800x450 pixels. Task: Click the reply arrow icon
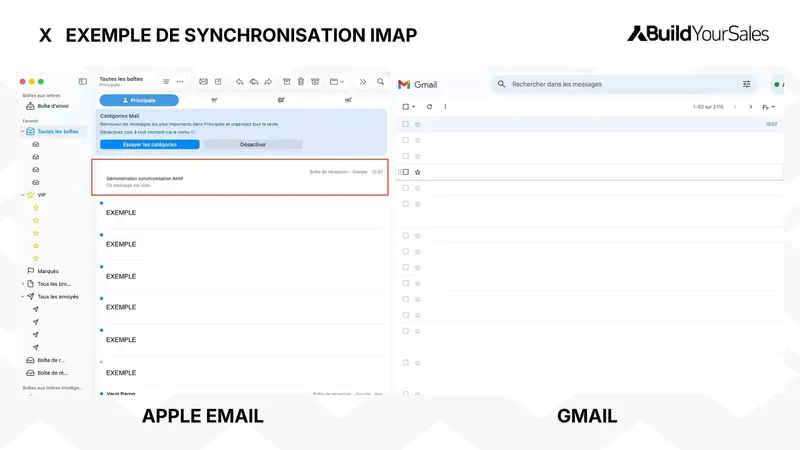(239, 82)
